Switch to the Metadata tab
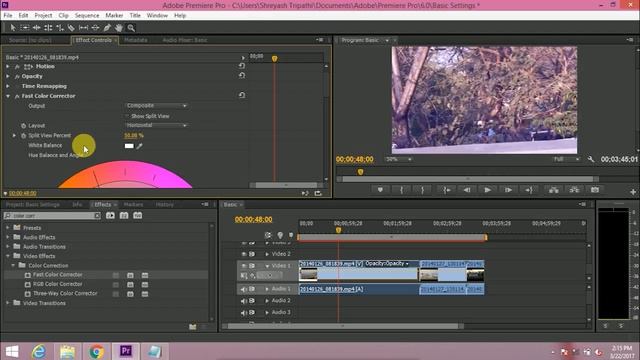Screen dimensions: 640x360 click(x=136, y=40)
